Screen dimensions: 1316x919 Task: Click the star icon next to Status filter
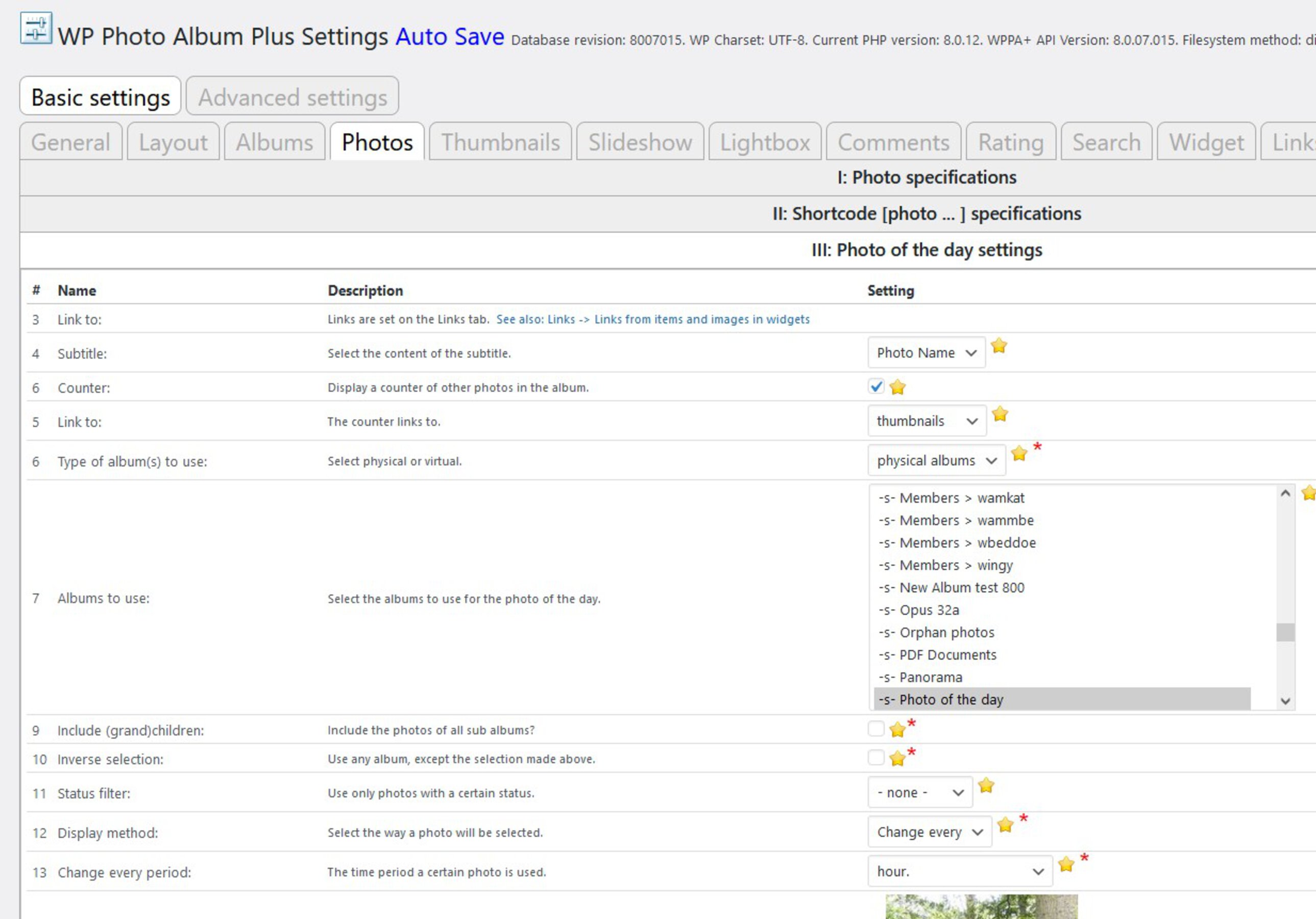pos(986,785)
